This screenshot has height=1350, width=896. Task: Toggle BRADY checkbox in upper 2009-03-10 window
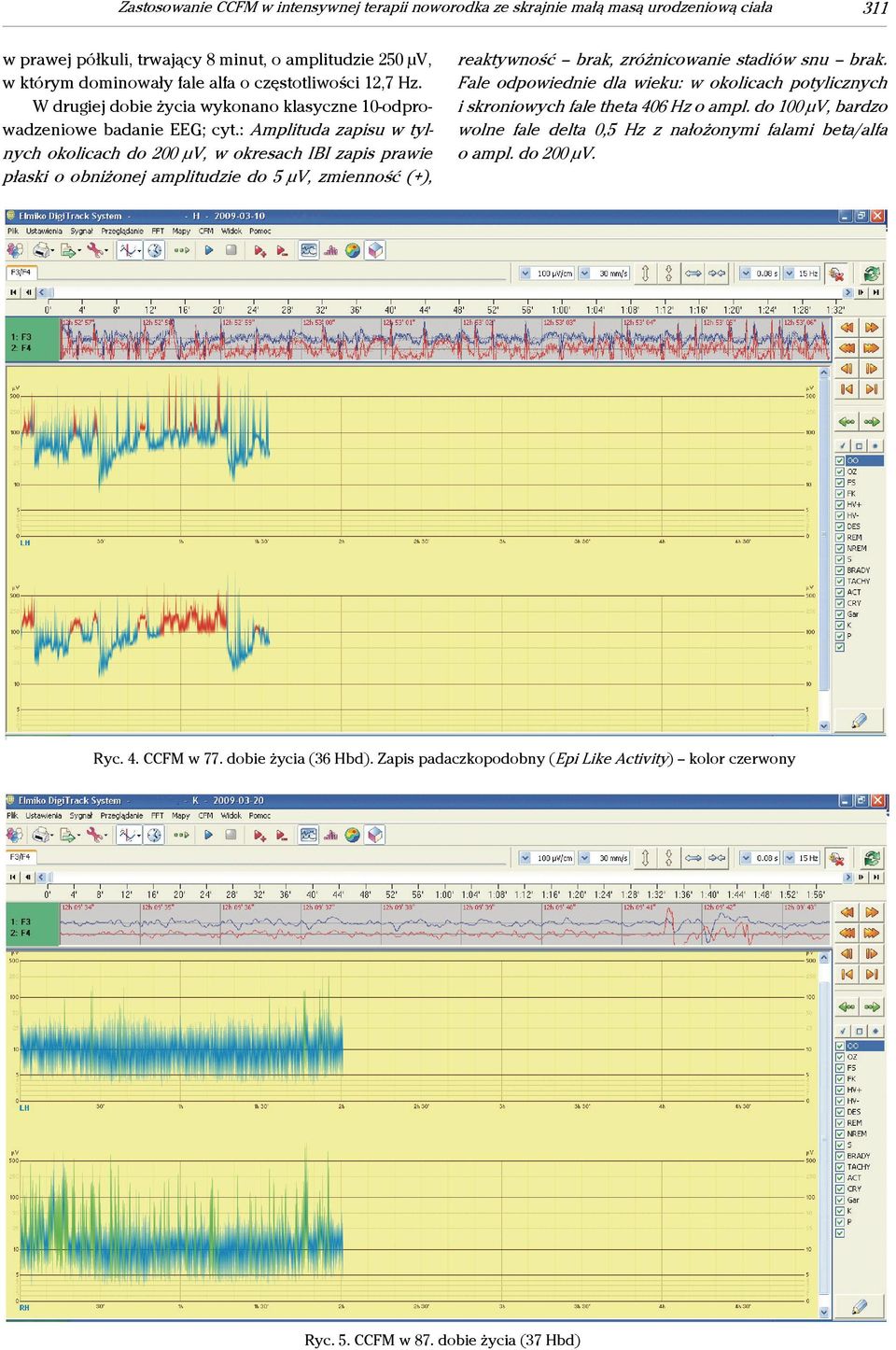pos(840,570)
